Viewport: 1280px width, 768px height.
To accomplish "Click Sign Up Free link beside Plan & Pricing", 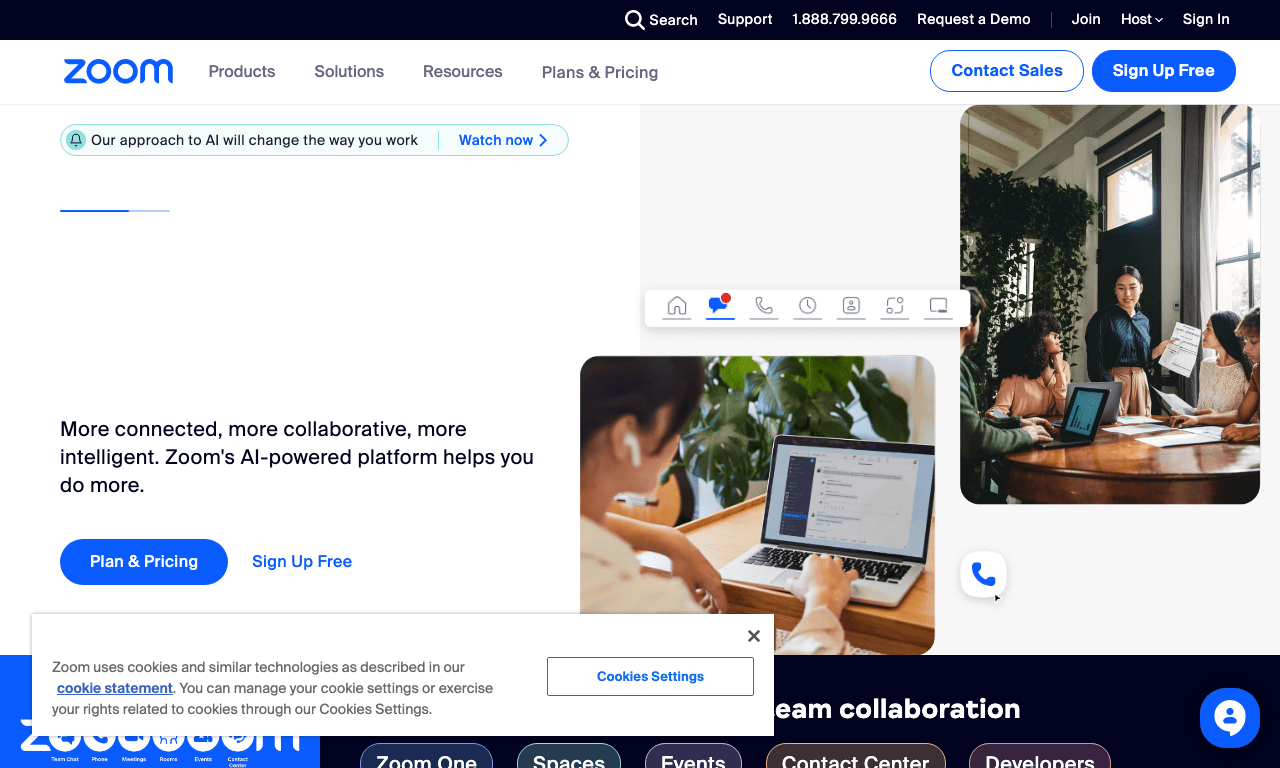I will click(302, 562).
